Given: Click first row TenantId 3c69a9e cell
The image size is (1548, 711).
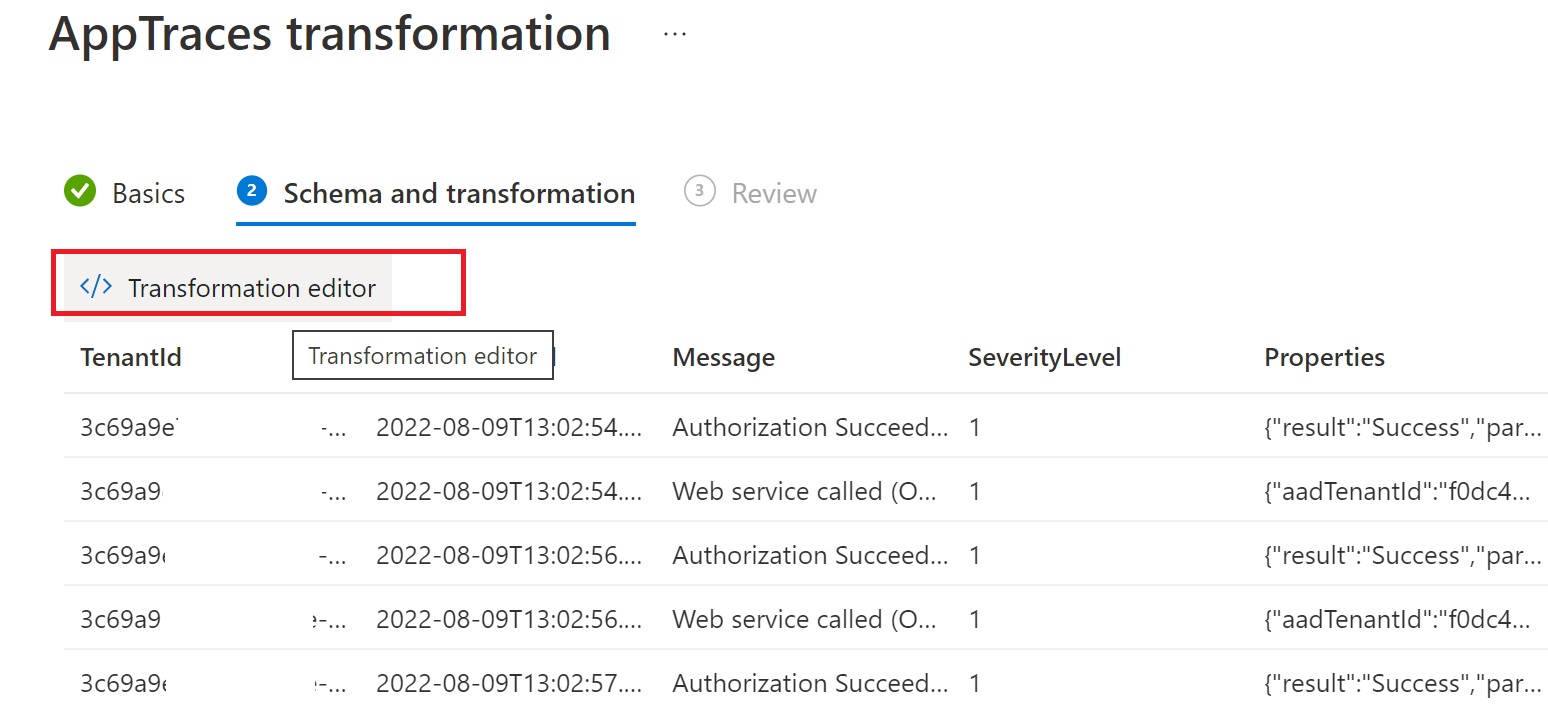Looking at the screenshot, I should (x=129, y=427).
